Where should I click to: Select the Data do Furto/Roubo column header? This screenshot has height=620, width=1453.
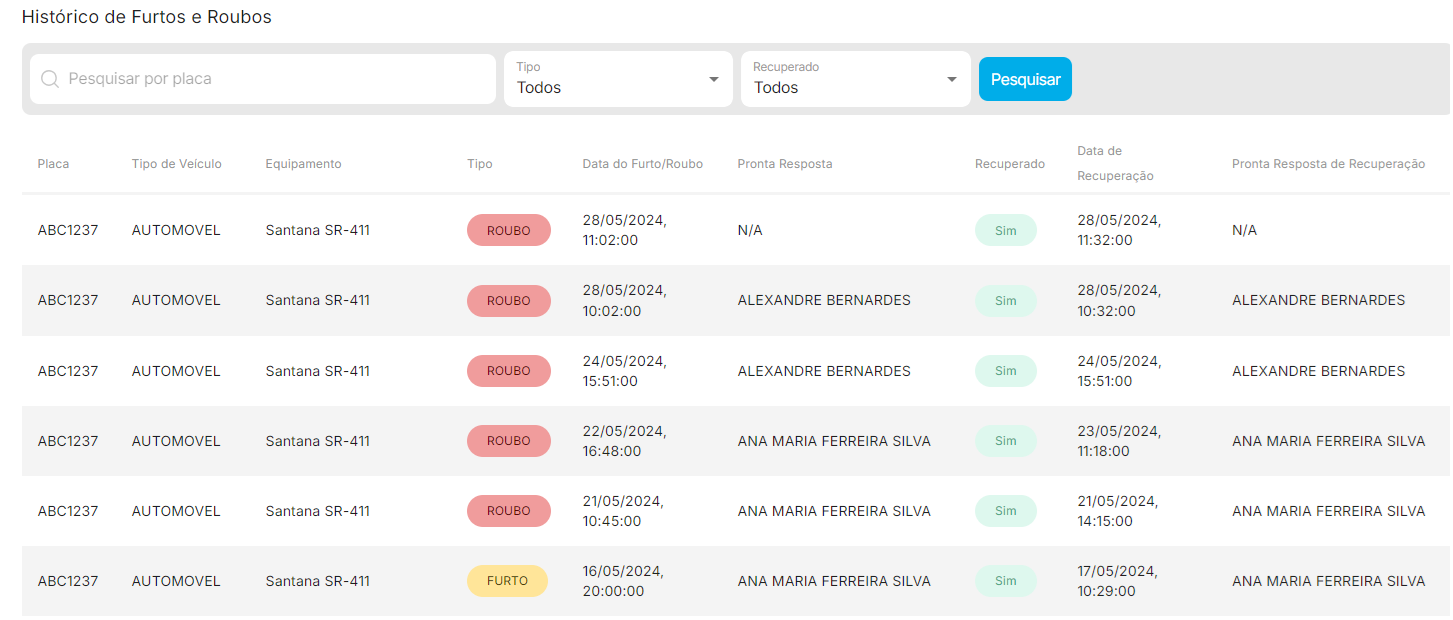tap(643, 164)
